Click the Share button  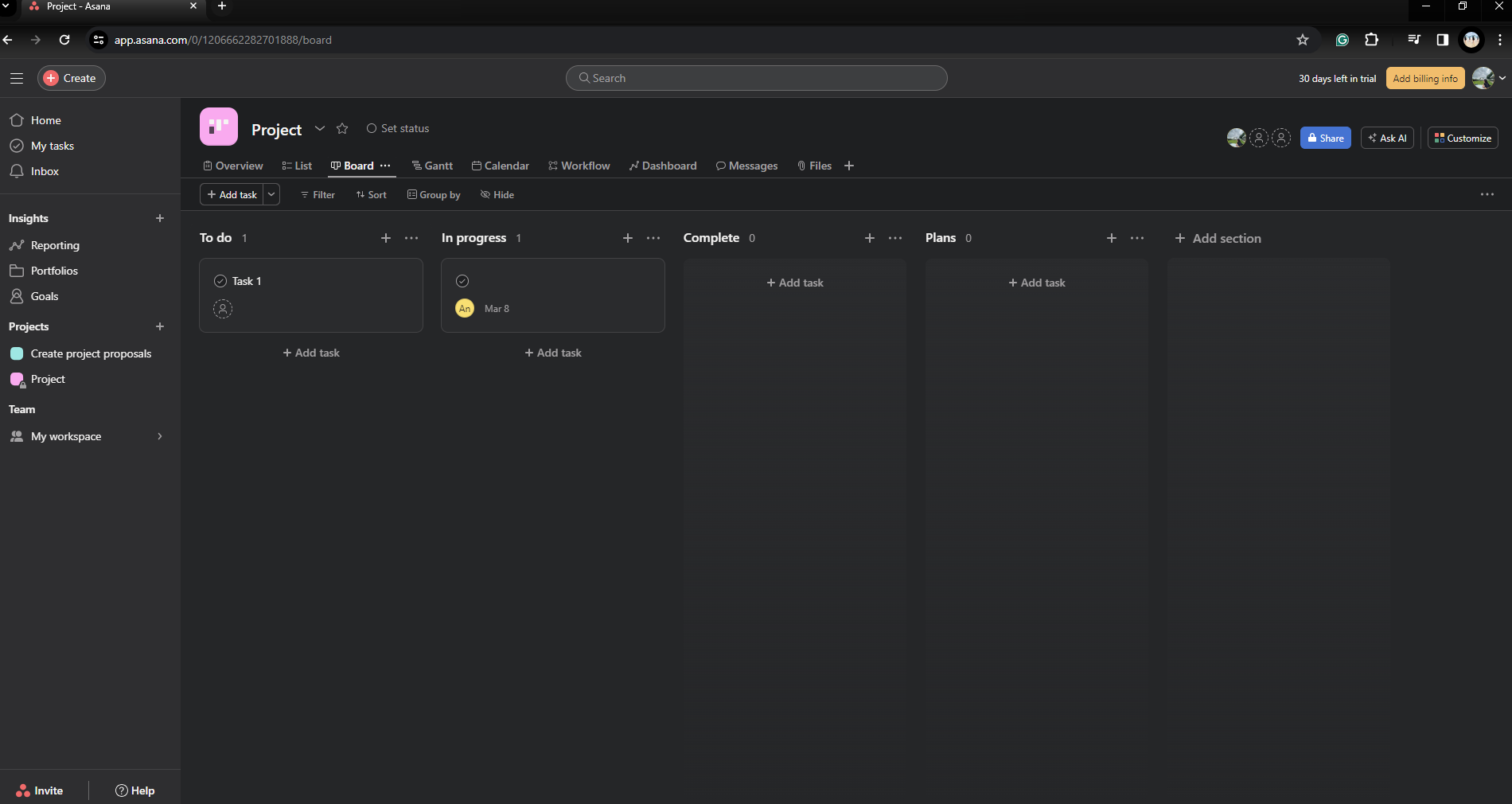coord(1326,138)
